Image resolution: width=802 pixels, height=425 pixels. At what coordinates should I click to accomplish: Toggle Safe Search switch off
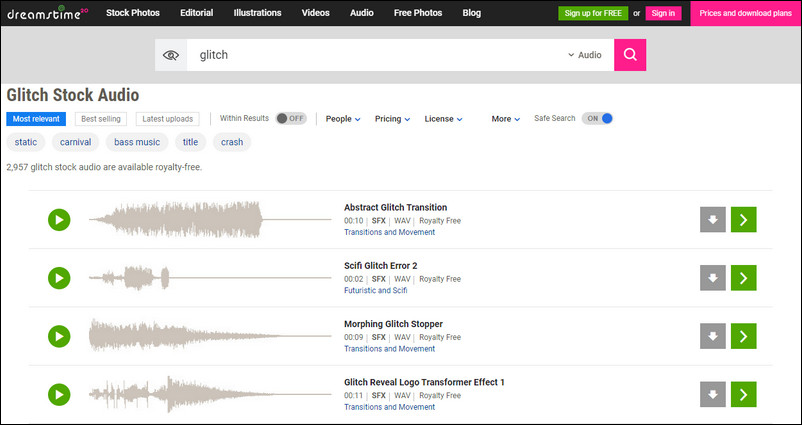point(597,119)
